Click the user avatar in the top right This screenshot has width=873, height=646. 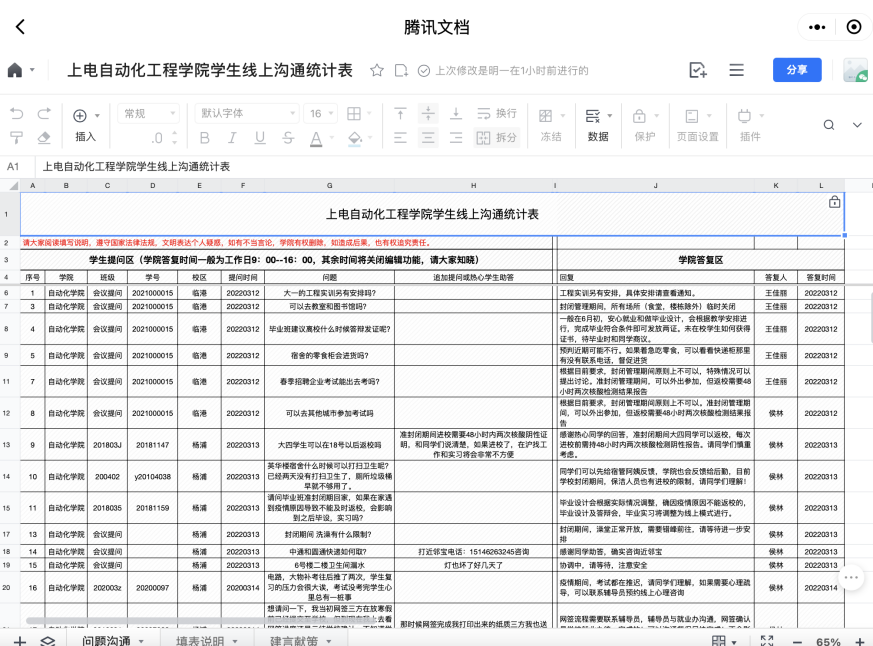tap(855, 70)
